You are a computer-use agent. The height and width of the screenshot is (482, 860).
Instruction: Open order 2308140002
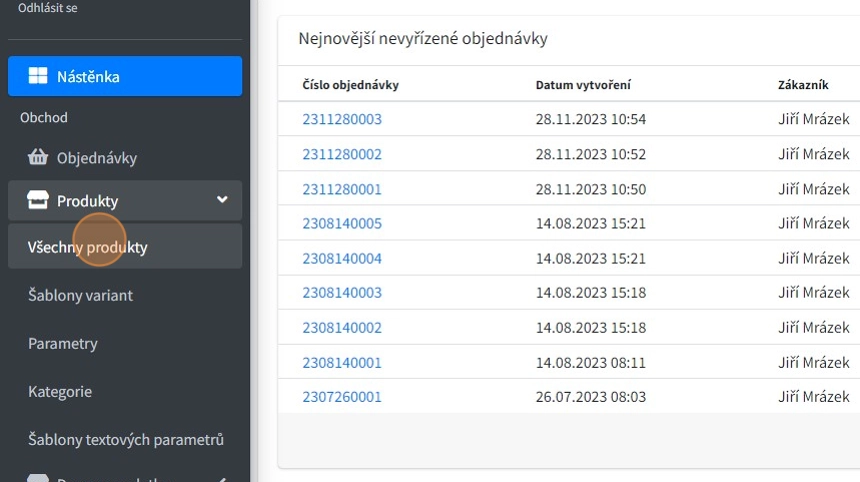(x=342, y=327)
